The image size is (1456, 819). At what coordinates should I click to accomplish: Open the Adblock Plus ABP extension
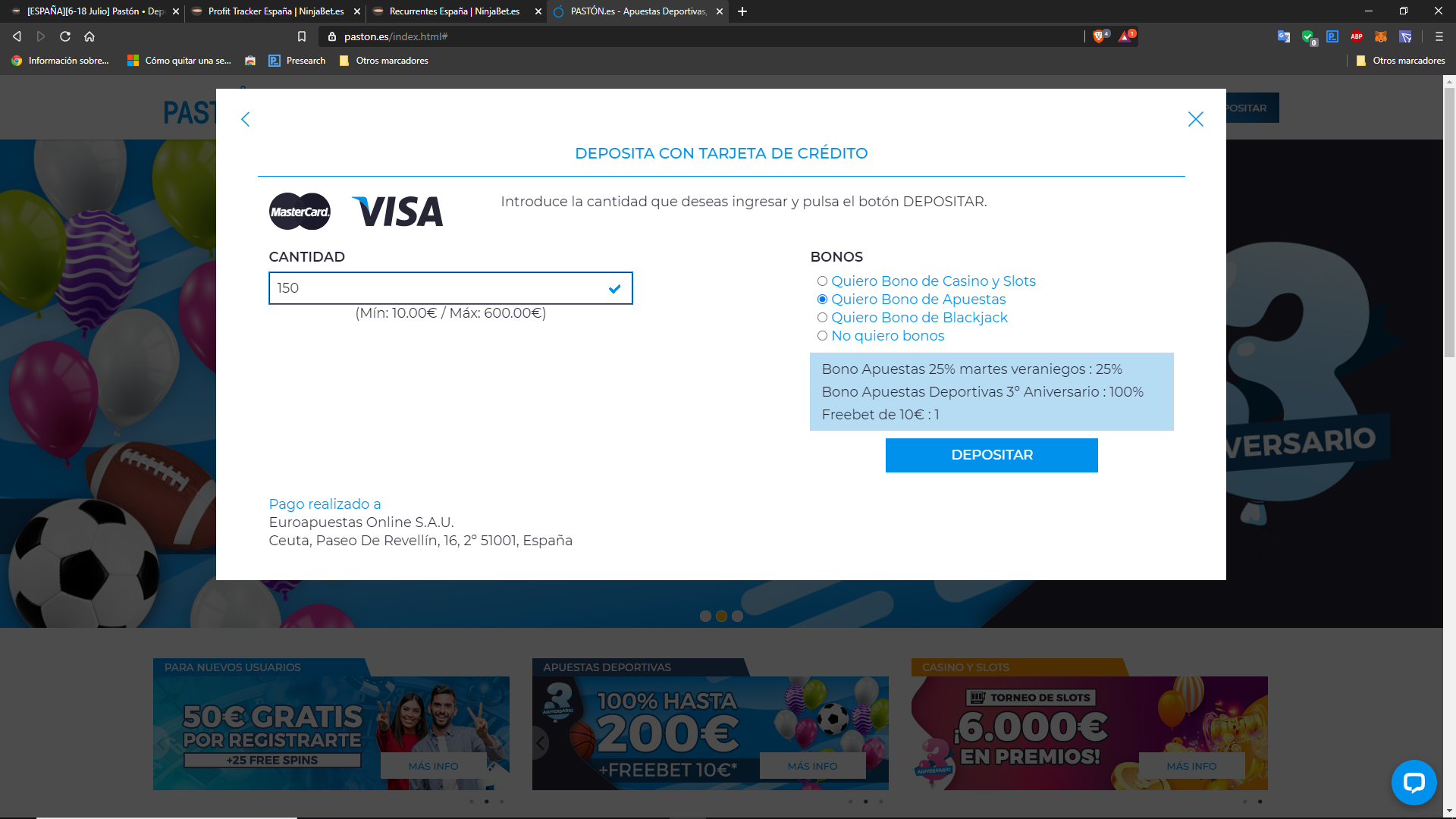(1357, 36)
